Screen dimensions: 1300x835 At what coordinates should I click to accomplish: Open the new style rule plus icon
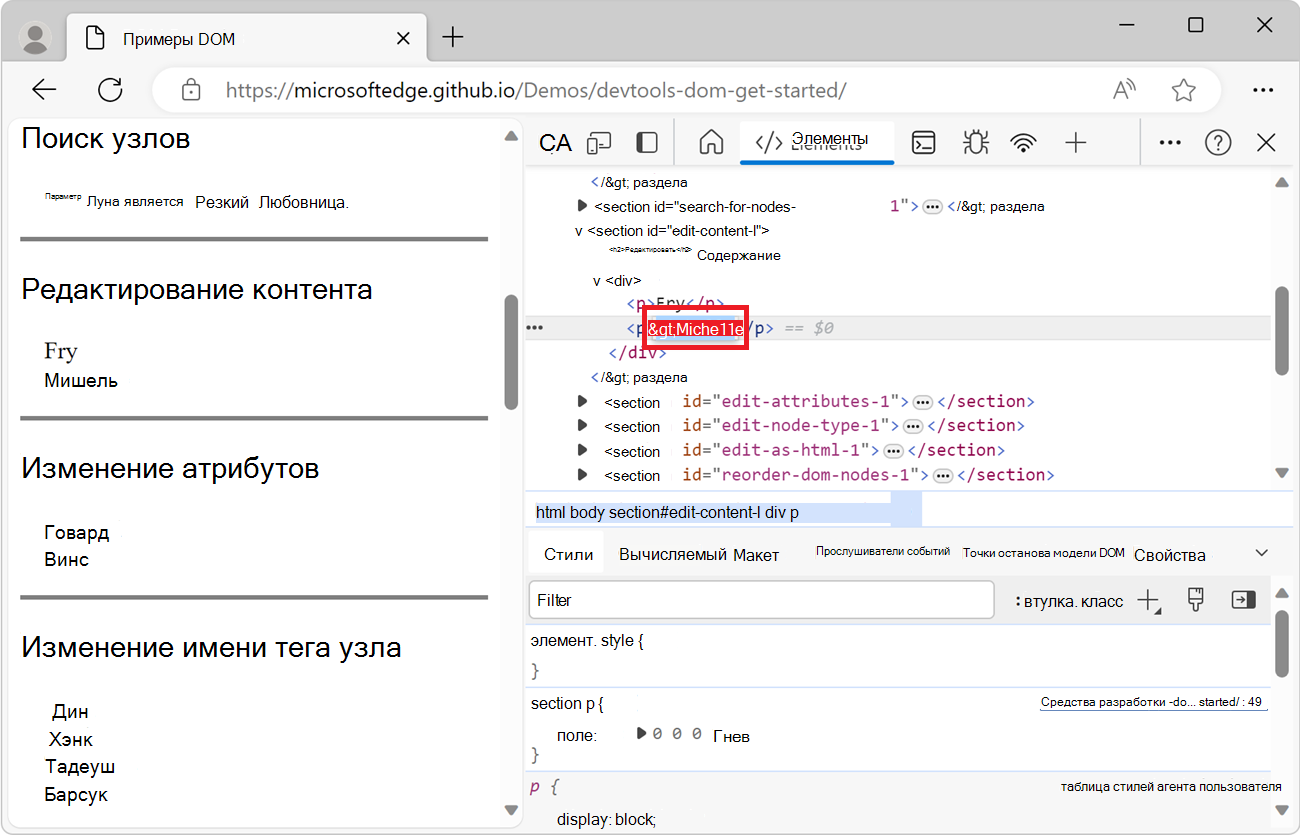pos(1147,599)
